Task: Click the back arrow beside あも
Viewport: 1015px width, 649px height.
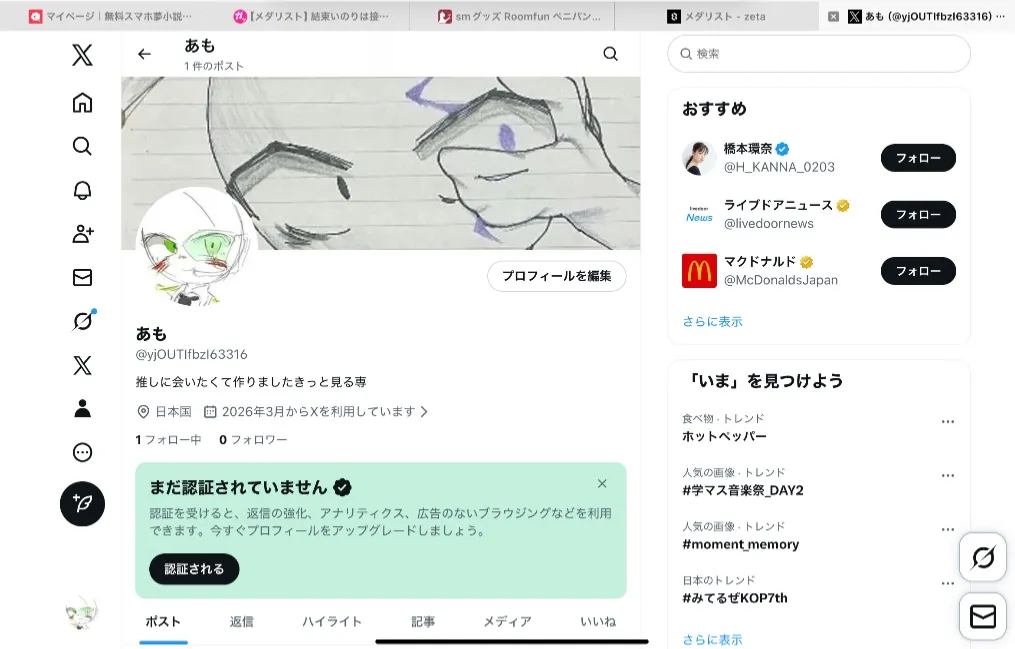Action: tap(145, 54)
